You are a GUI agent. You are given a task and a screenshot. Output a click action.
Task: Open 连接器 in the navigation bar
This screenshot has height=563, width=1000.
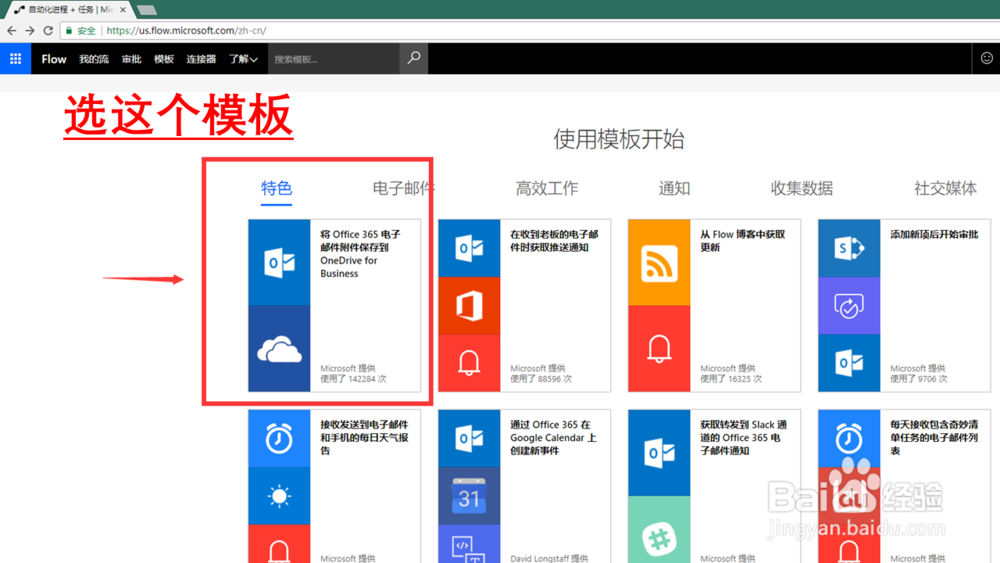(201, 59)
